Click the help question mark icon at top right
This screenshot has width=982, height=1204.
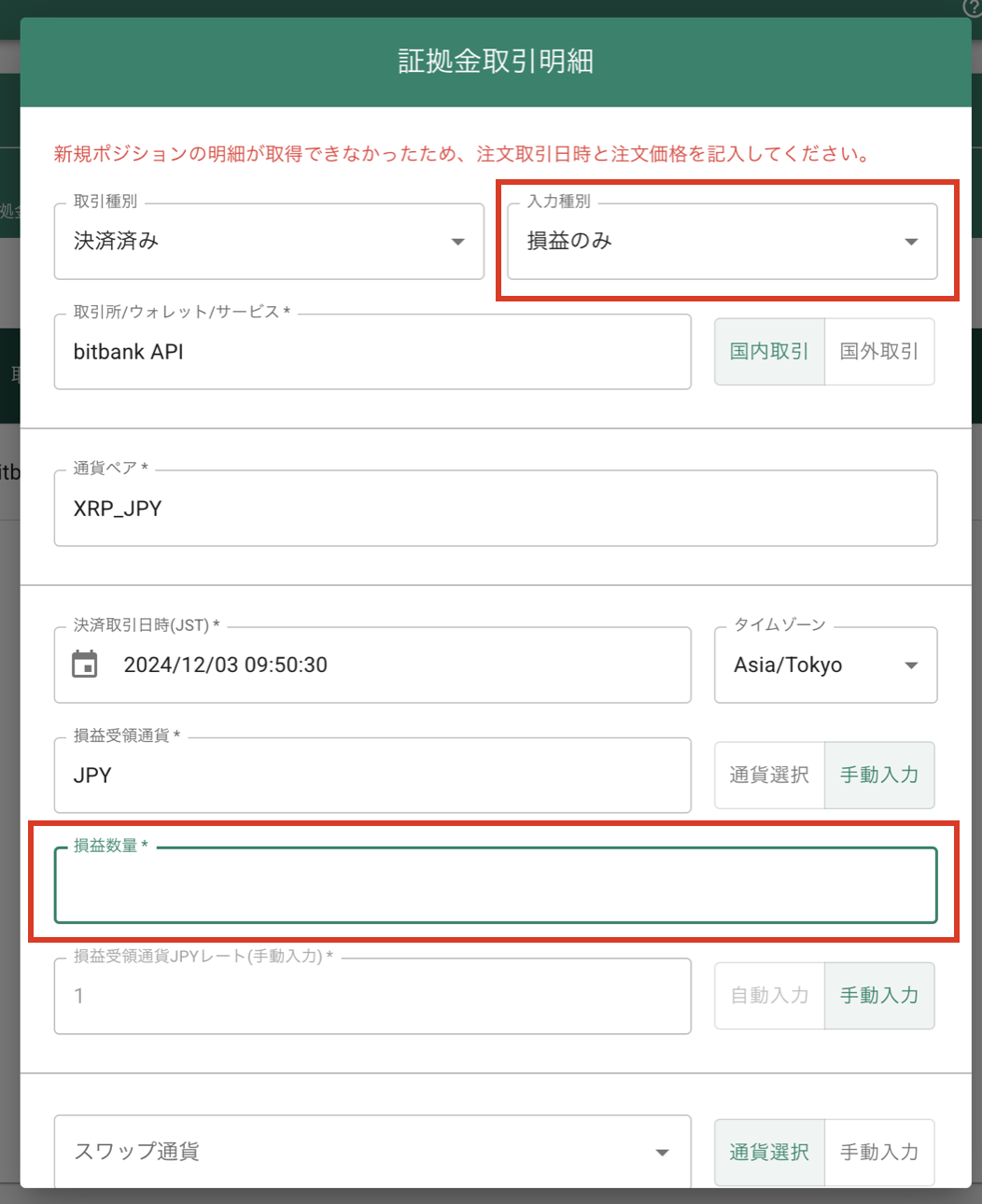point(972,7)
